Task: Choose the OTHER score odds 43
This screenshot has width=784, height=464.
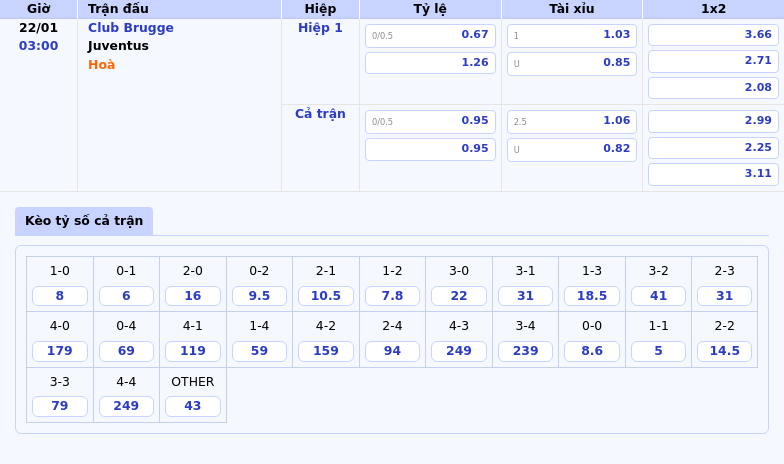Action: pos(193,406)
